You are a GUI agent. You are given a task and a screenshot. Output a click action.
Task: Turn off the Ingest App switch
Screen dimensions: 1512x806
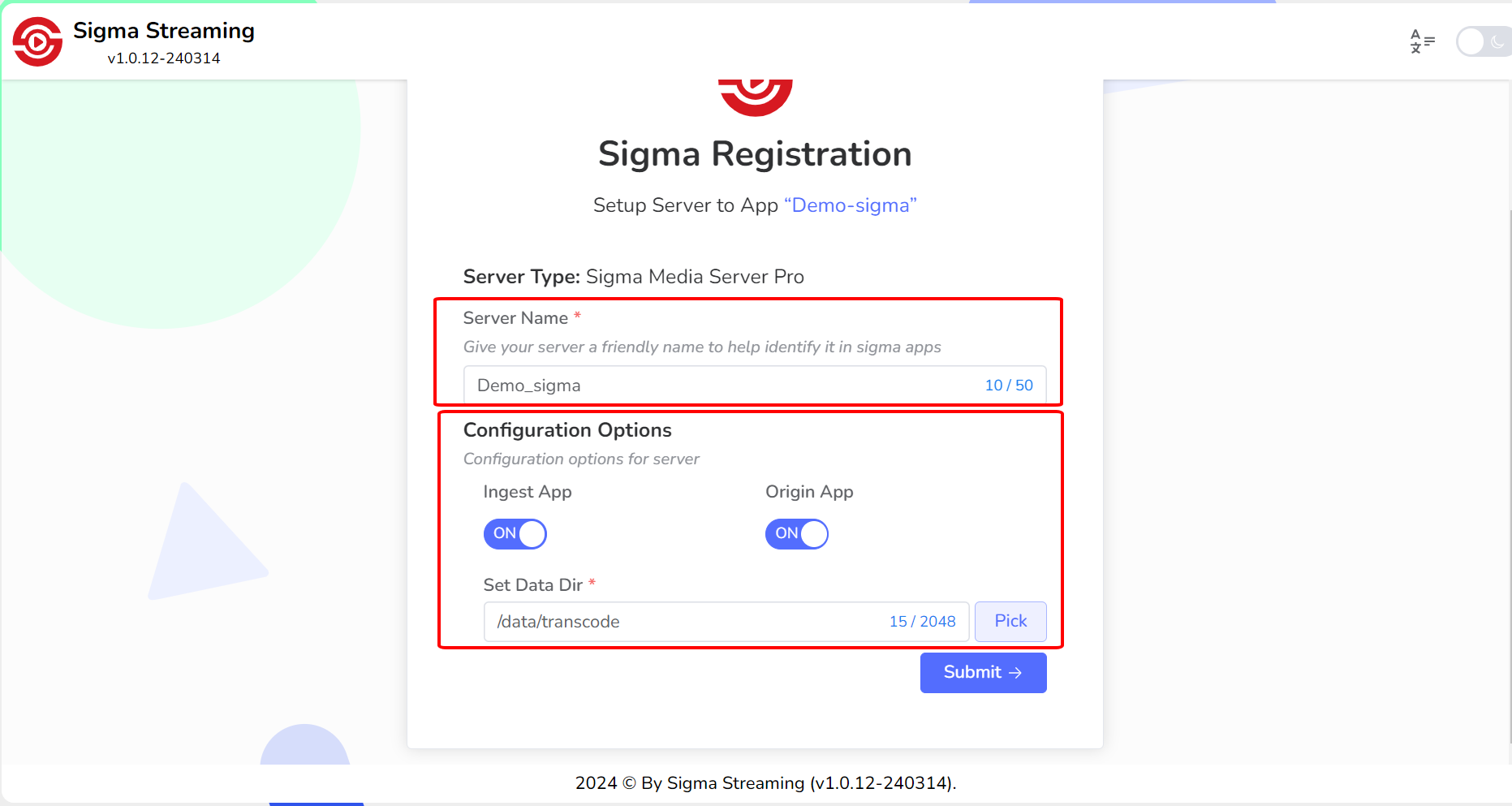coord(515,534)
